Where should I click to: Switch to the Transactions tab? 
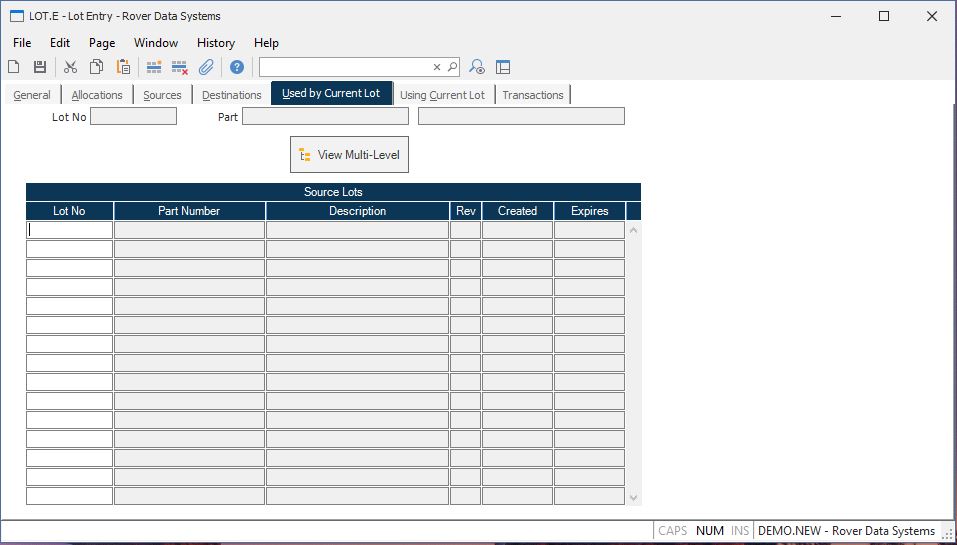[532, 95]
